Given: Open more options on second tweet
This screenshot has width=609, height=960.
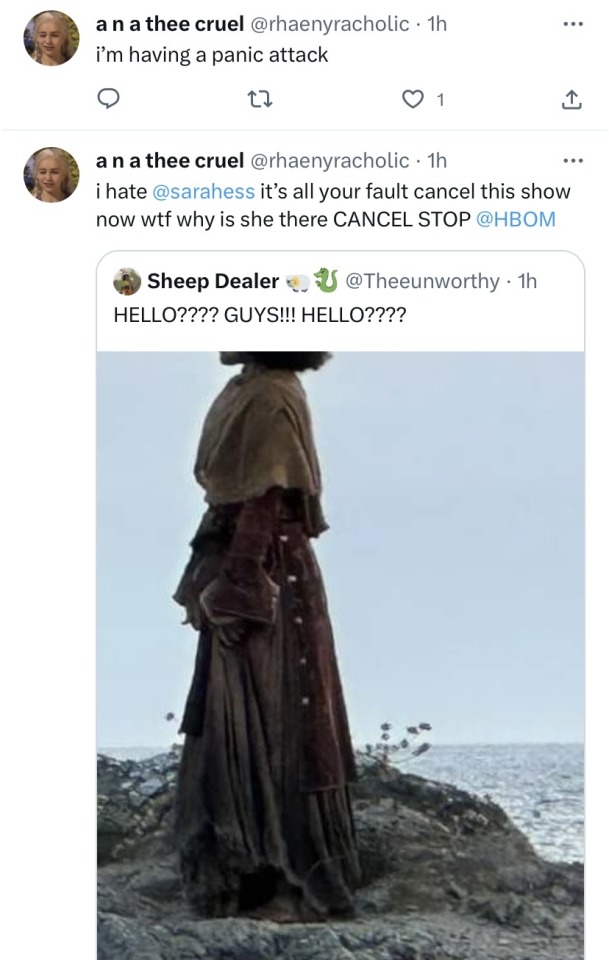Looking at the screenshot, I should coord(572,160).
